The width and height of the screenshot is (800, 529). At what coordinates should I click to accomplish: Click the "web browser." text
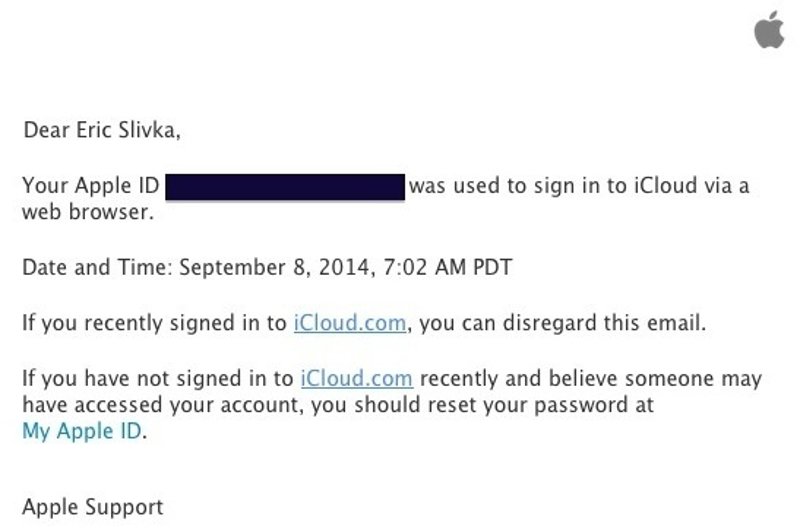[x=88, y=213]
